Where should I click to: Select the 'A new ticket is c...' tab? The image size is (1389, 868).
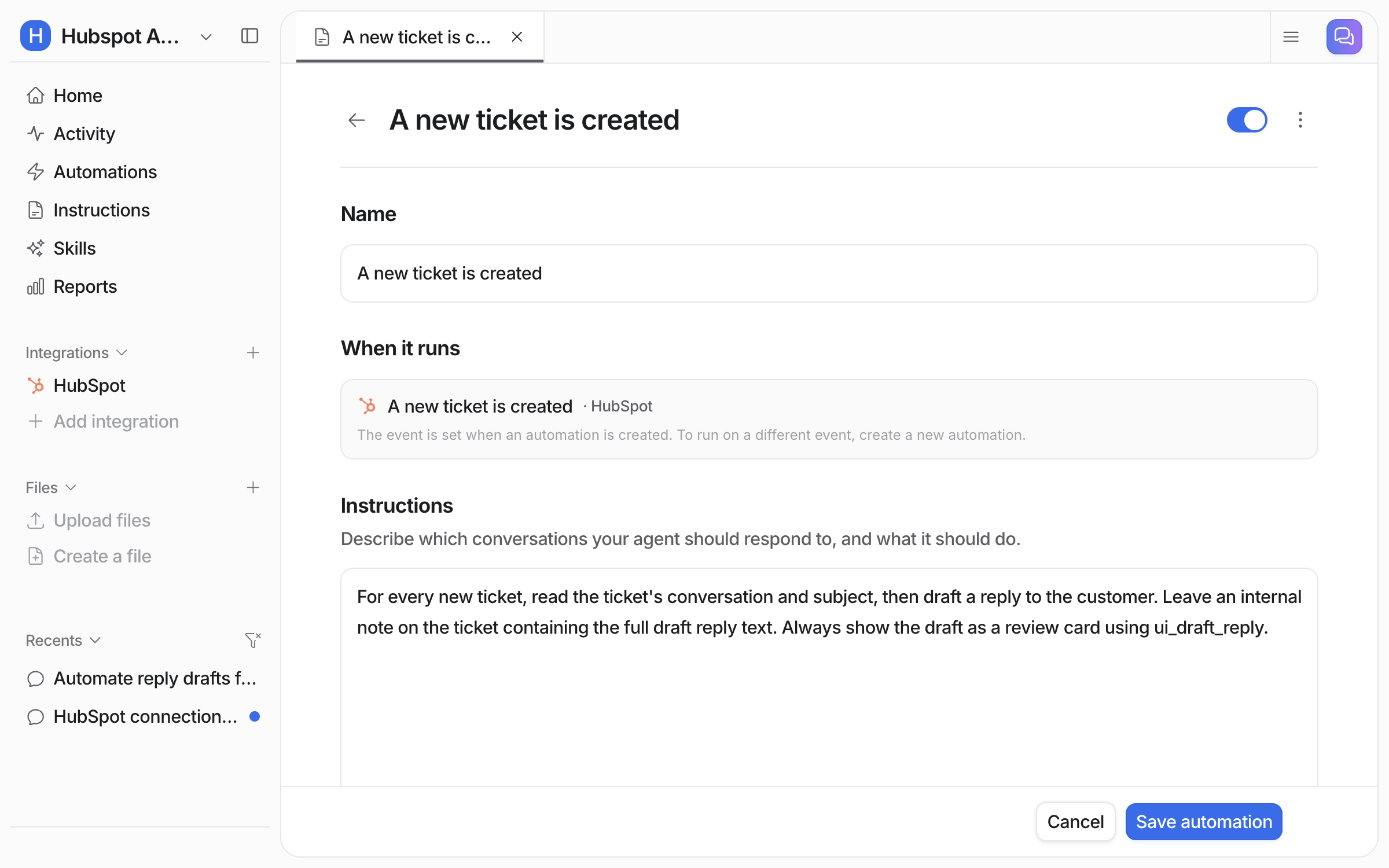coord(420,37)
